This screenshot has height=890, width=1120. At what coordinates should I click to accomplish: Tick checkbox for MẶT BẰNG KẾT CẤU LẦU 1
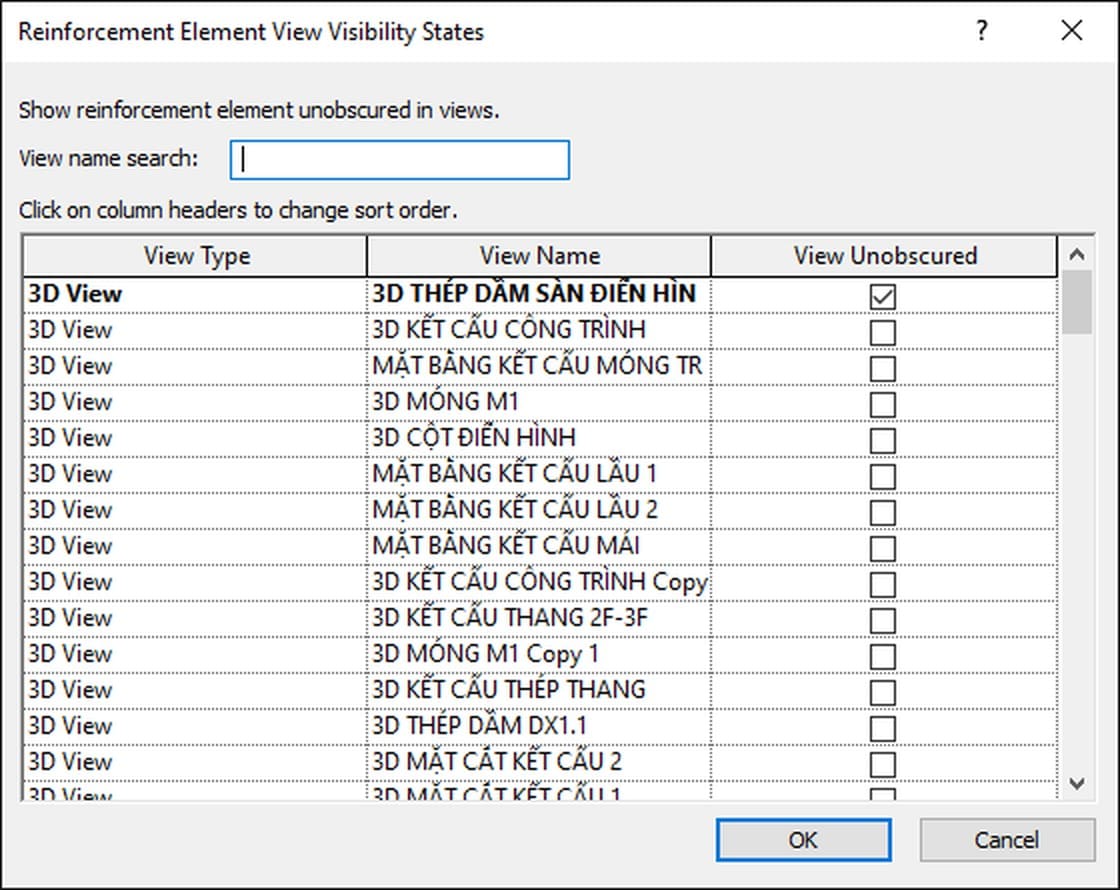click(883, 476)
